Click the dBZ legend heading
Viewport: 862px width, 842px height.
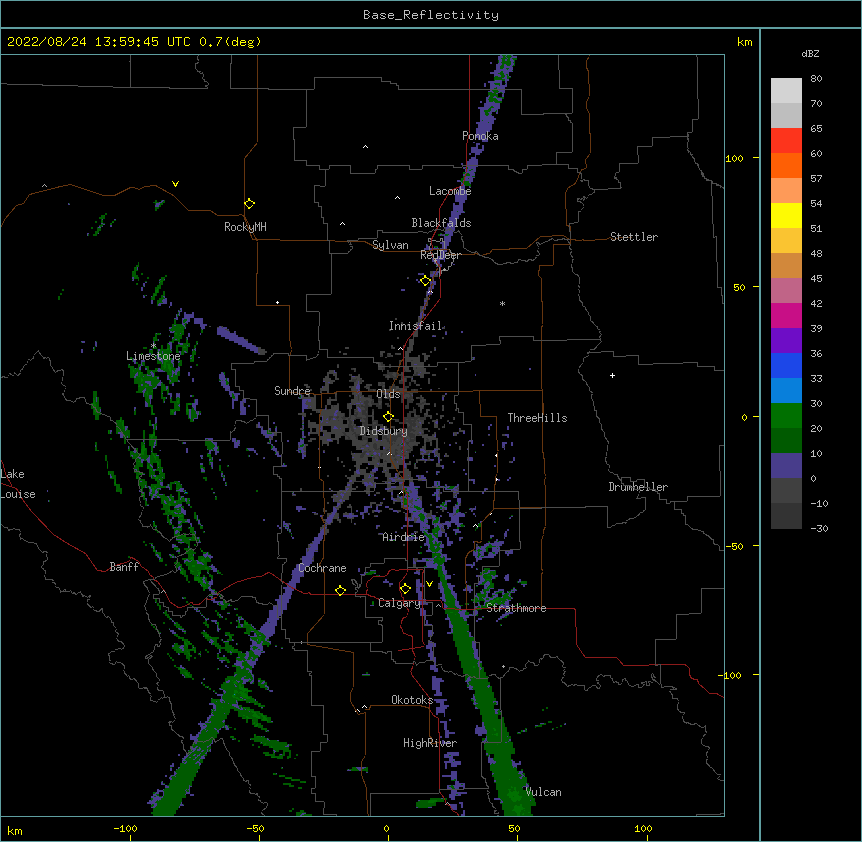click(810, 53)
